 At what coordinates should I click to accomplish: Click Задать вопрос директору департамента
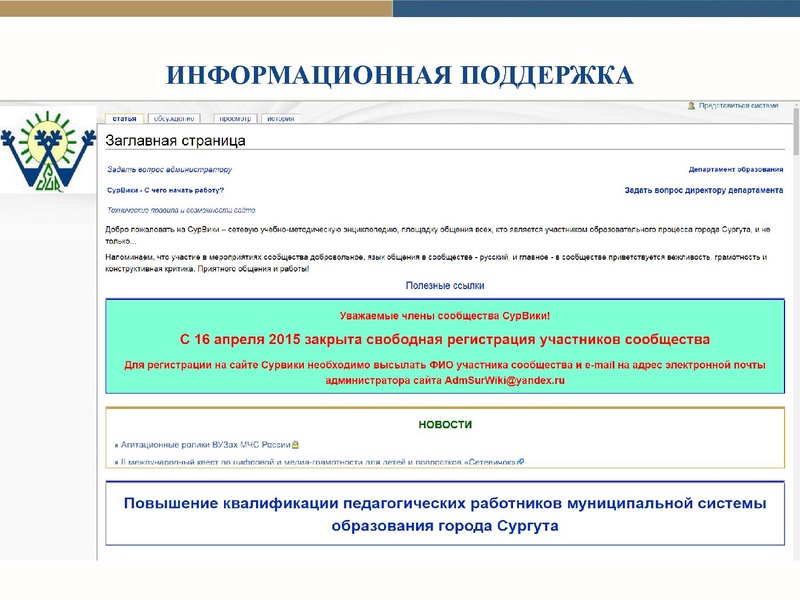coord(704,190)
